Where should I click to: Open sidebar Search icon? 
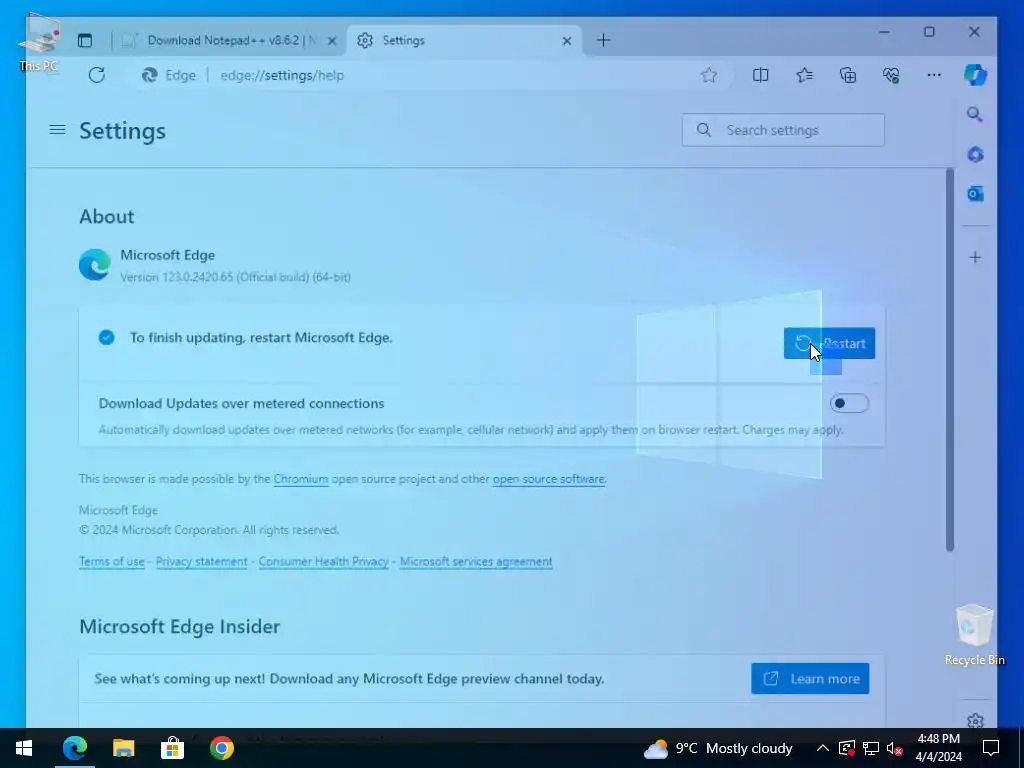point(975,115)
